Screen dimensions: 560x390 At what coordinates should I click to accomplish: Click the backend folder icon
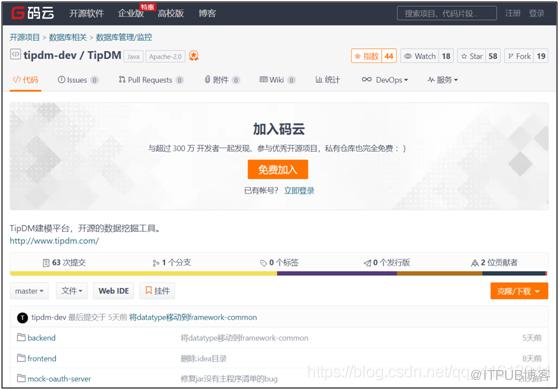coord(21,337)
